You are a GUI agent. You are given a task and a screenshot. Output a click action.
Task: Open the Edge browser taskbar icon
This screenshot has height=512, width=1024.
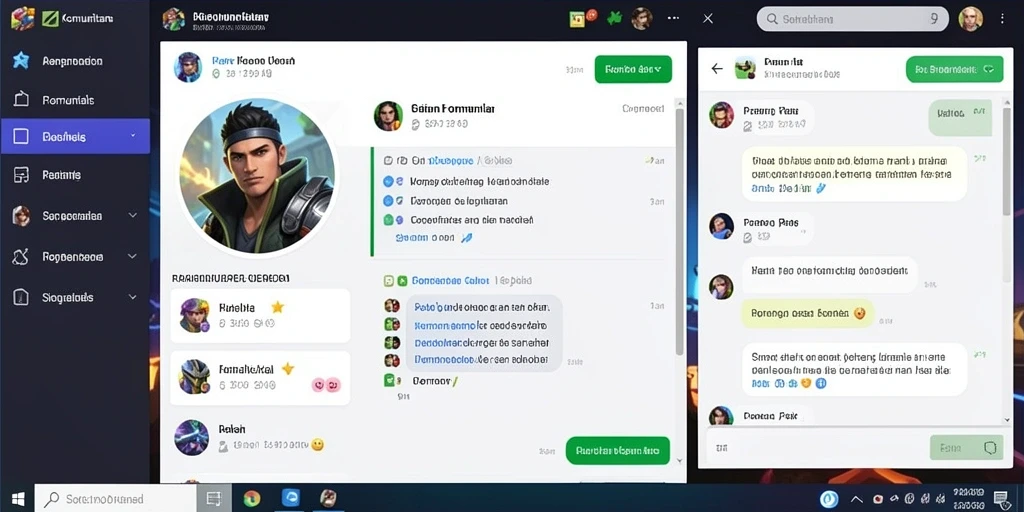291,498
